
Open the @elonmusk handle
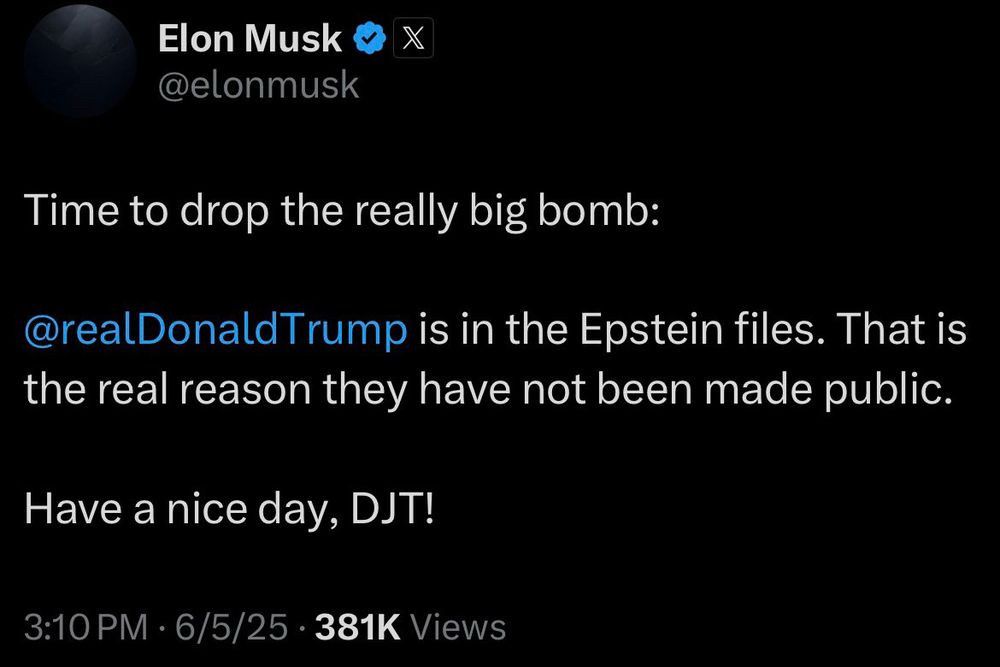pyautogui.click(x=259, y=85)
